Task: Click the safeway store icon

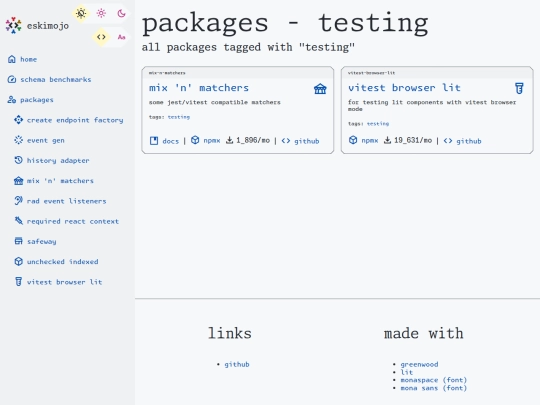Action: 19,241
